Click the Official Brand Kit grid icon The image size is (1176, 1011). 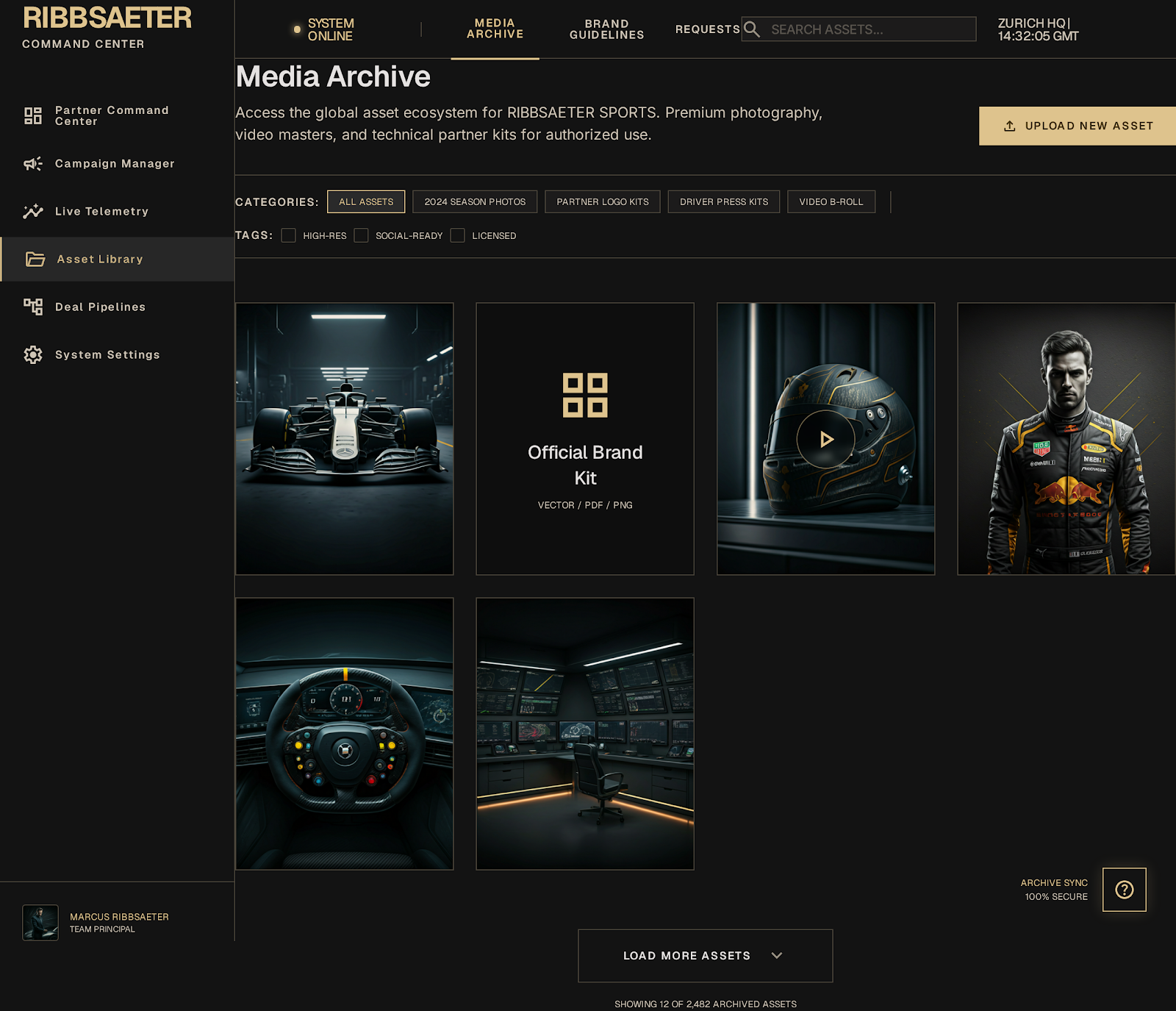click(x=585, y=395)
